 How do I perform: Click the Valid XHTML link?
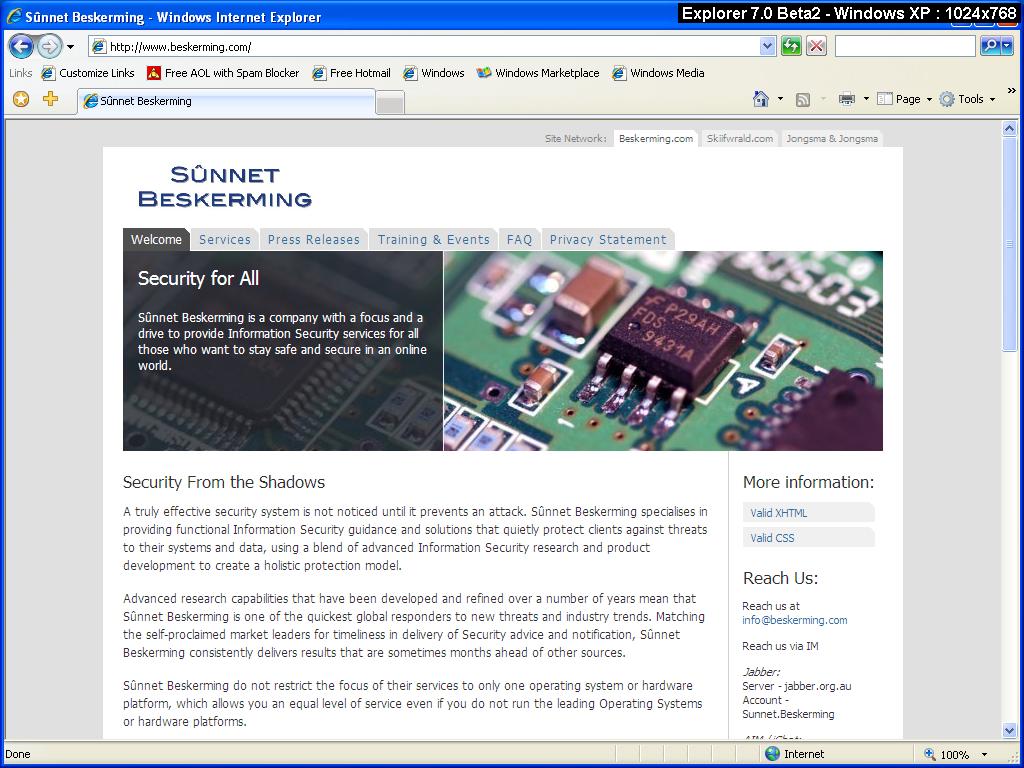click(778, 513)
